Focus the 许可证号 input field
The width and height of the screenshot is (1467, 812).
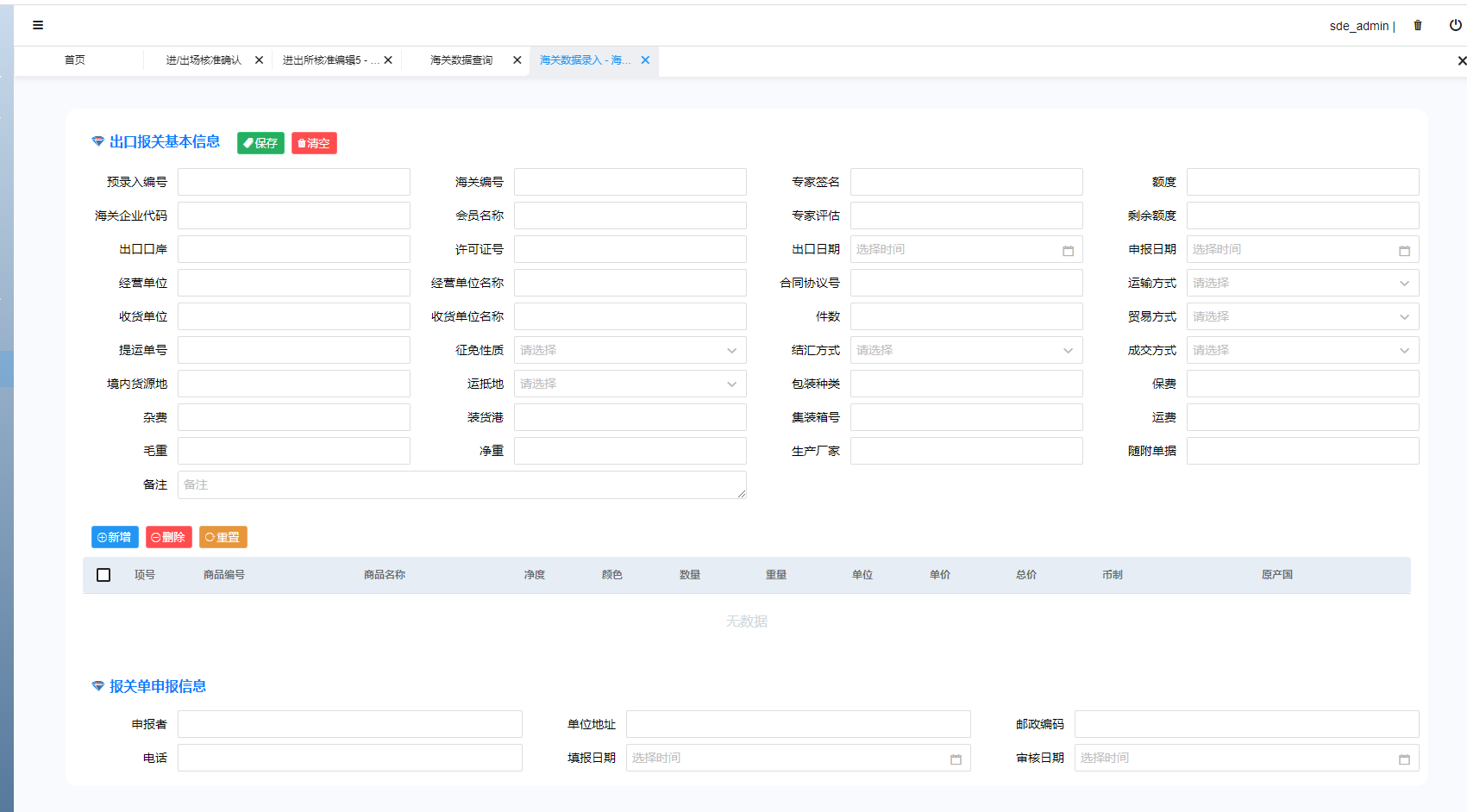630,249
